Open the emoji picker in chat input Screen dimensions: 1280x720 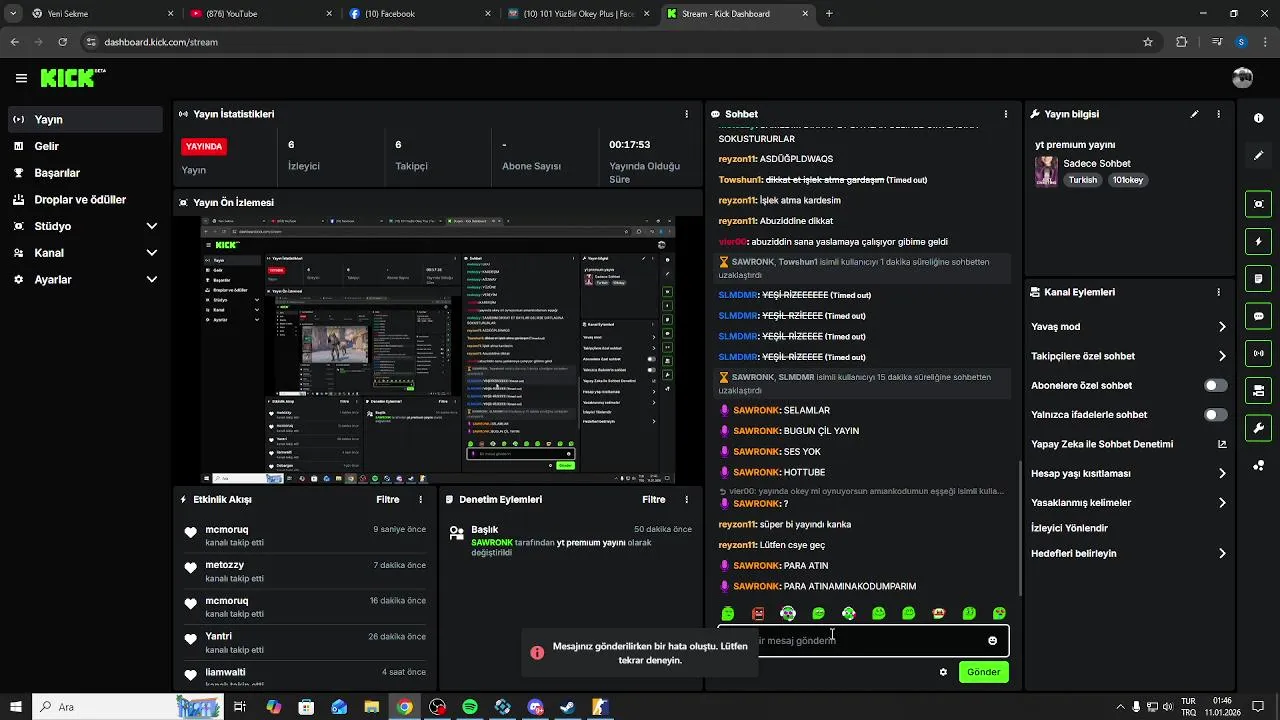point(992,641)
